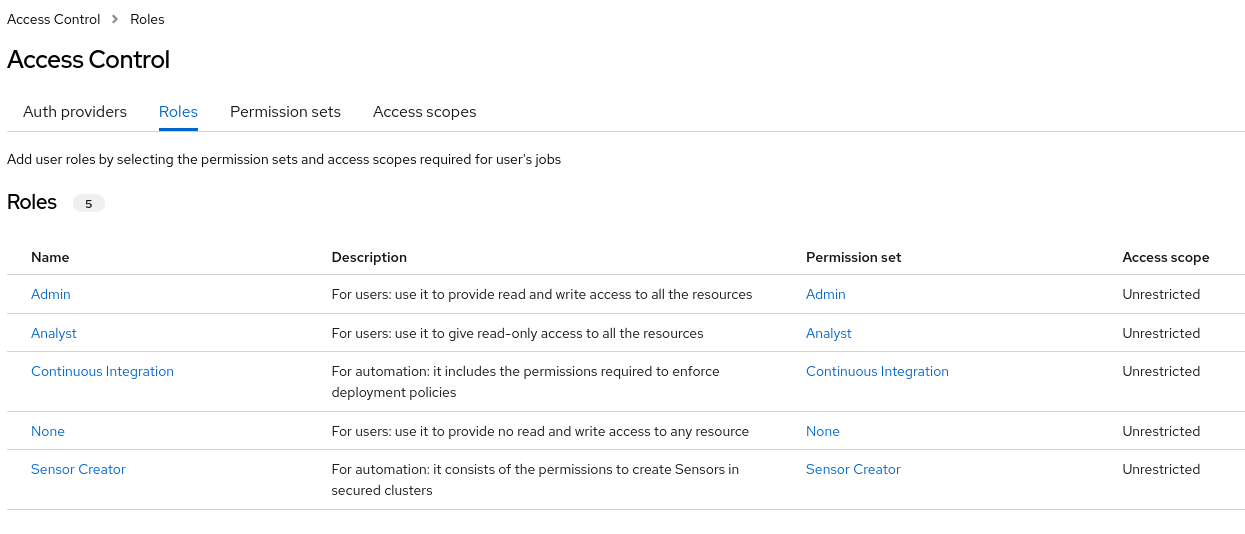The image size is (1245, 534).
Task: Open the Sensor Creator role link
Action: click(78, 469)
